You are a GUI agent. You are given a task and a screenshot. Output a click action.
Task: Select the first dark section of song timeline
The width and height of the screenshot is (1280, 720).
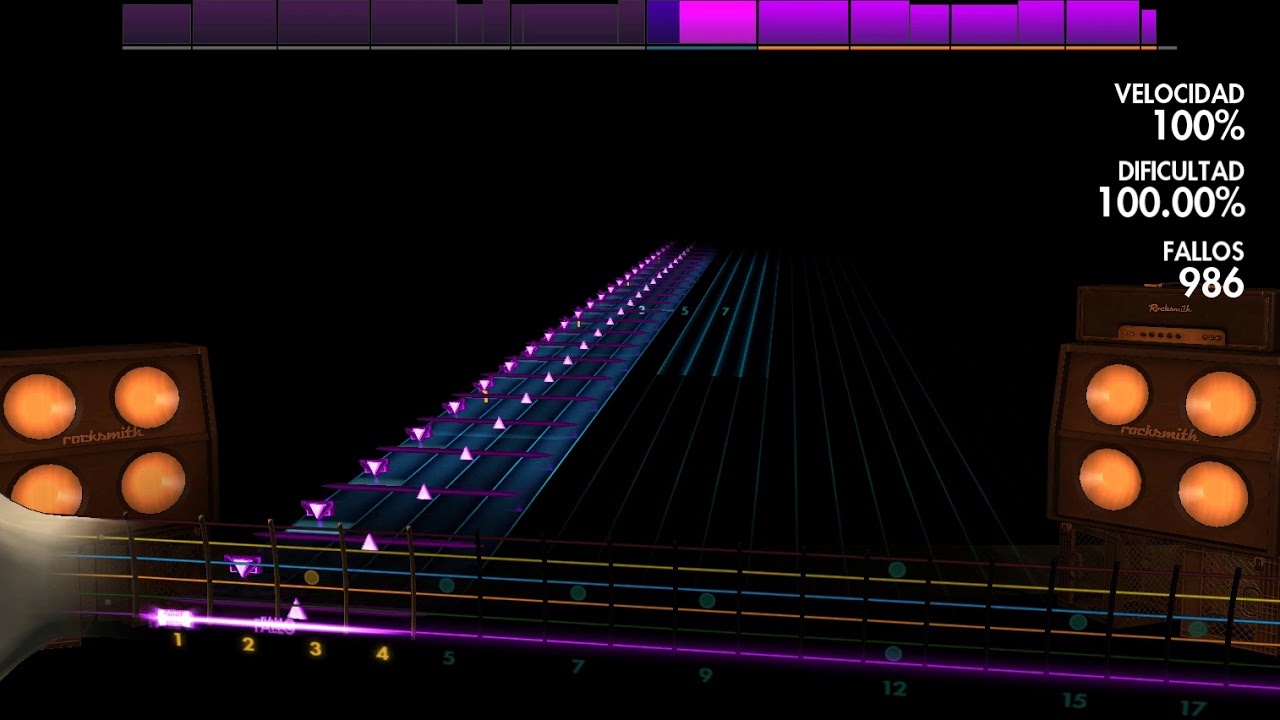pyautogui.click(x=157, y=24)
